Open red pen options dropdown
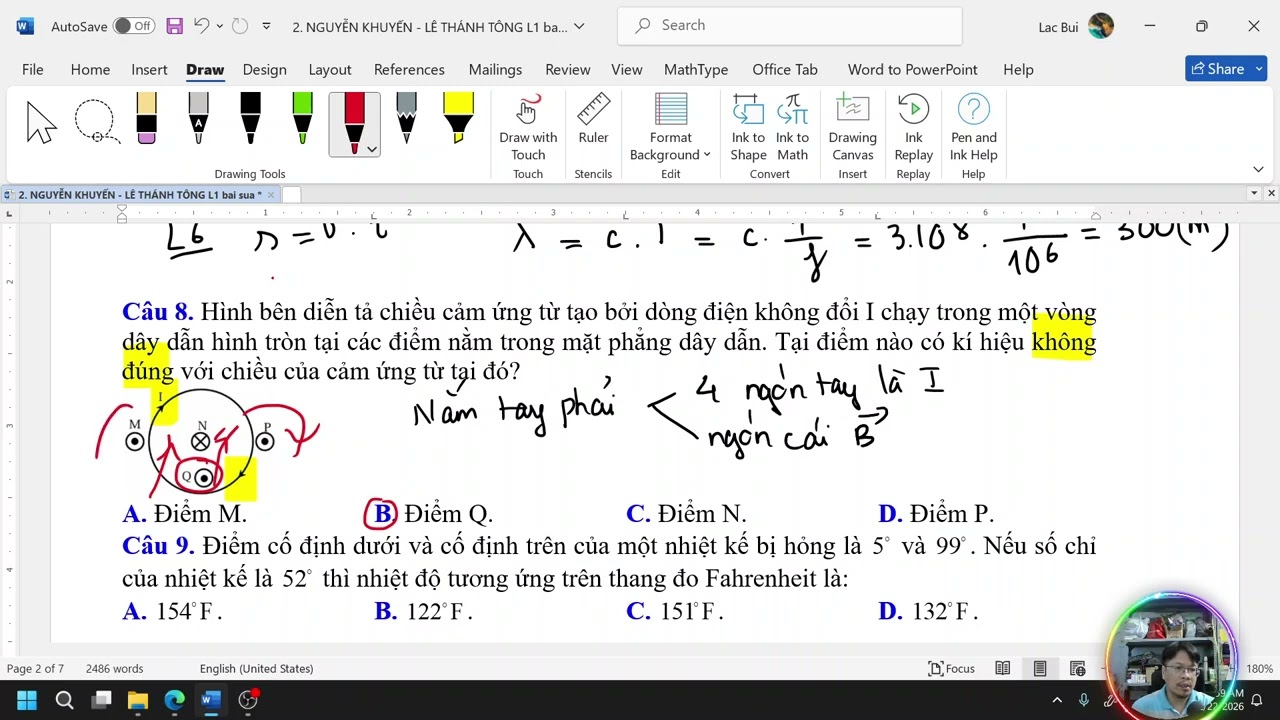1280x720 pixels. pos(372,149)
